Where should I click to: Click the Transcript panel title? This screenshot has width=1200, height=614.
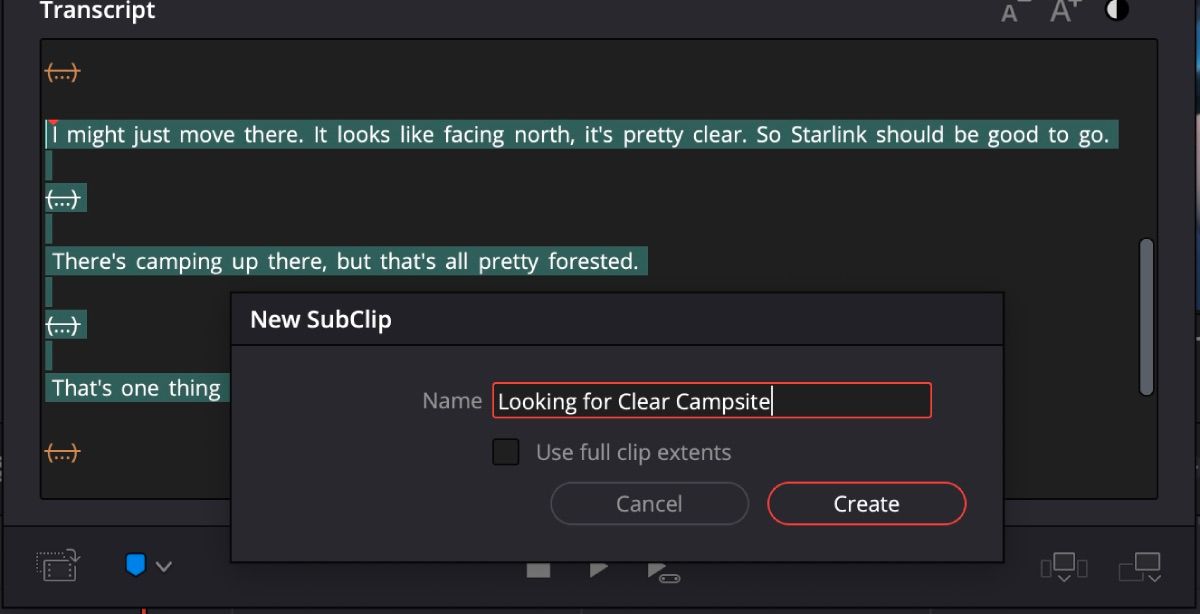point(97,11)
